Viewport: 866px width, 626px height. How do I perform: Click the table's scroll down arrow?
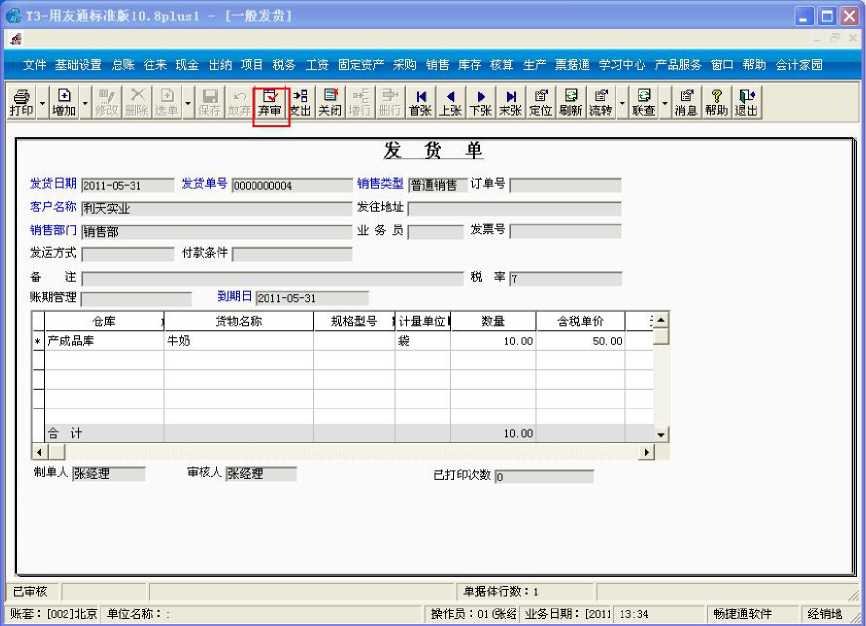pyautogui.click(x=661, y=434)
